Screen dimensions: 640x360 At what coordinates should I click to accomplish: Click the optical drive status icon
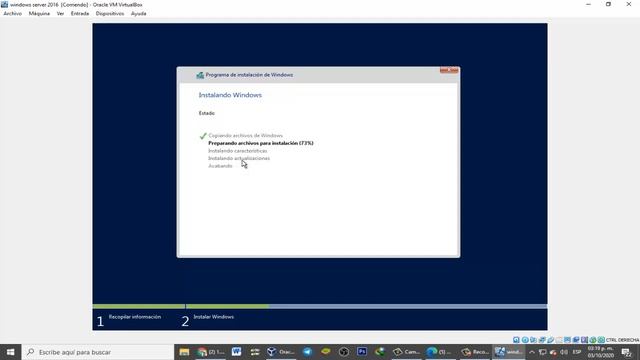(x=525, y=340)
